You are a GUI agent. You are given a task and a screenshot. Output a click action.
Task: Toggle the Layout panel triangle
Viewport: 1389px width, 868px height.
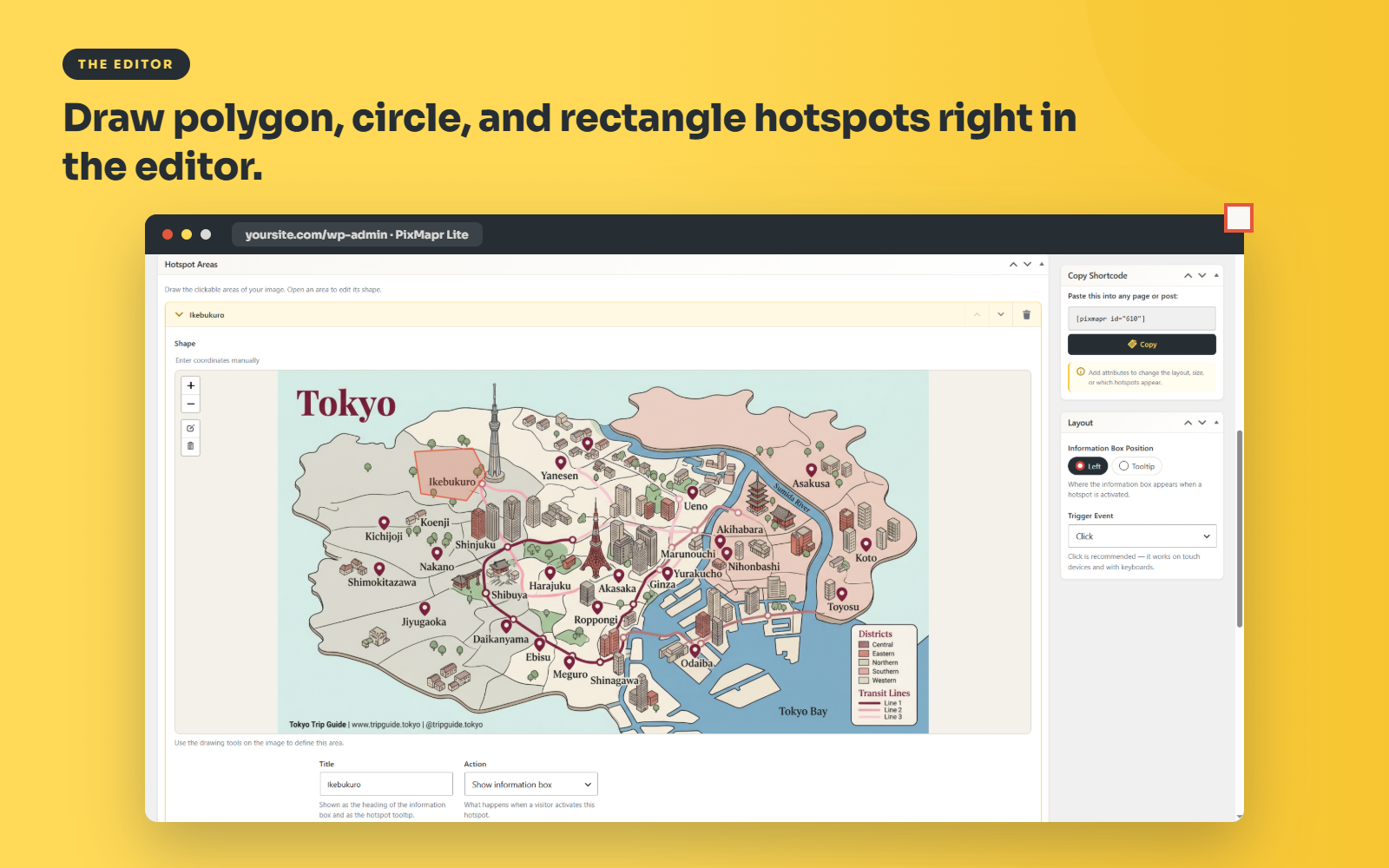1216,423
